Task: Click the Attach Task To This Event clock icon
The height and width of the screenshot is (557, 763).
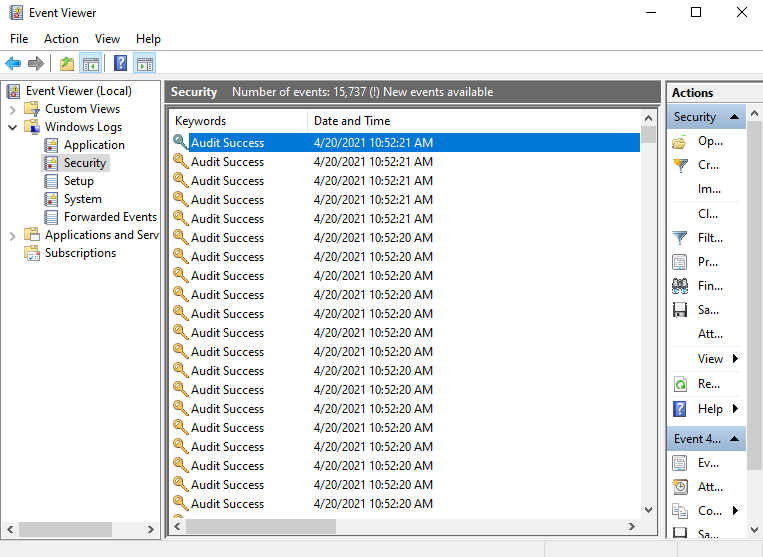Action: tap(680, 487)
